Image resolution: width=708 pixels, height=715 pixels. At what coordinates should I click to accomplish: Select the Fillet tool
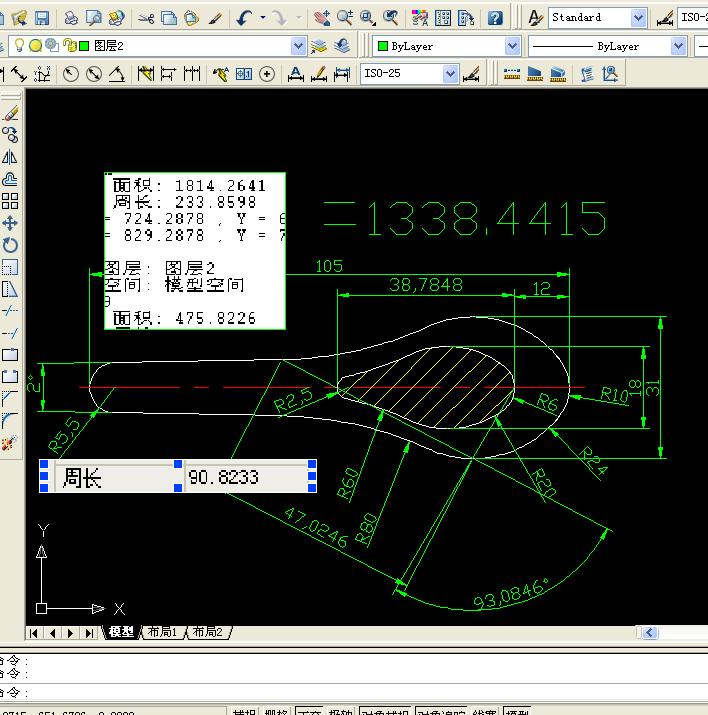[x=10, y=420]
